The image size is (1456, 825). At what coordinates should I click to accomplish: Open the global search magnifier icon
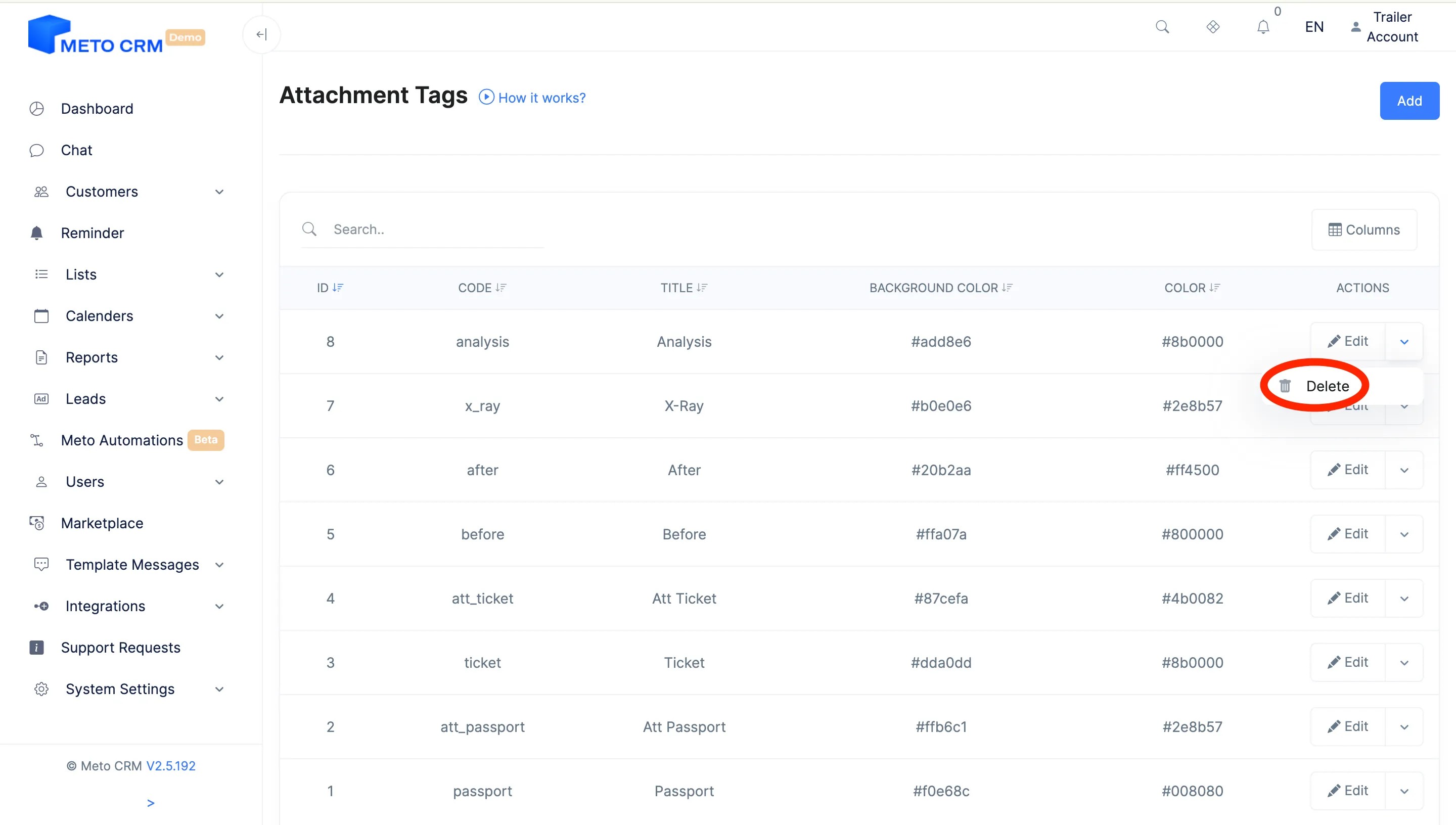pyautogui.click(x=1162, y=27)
